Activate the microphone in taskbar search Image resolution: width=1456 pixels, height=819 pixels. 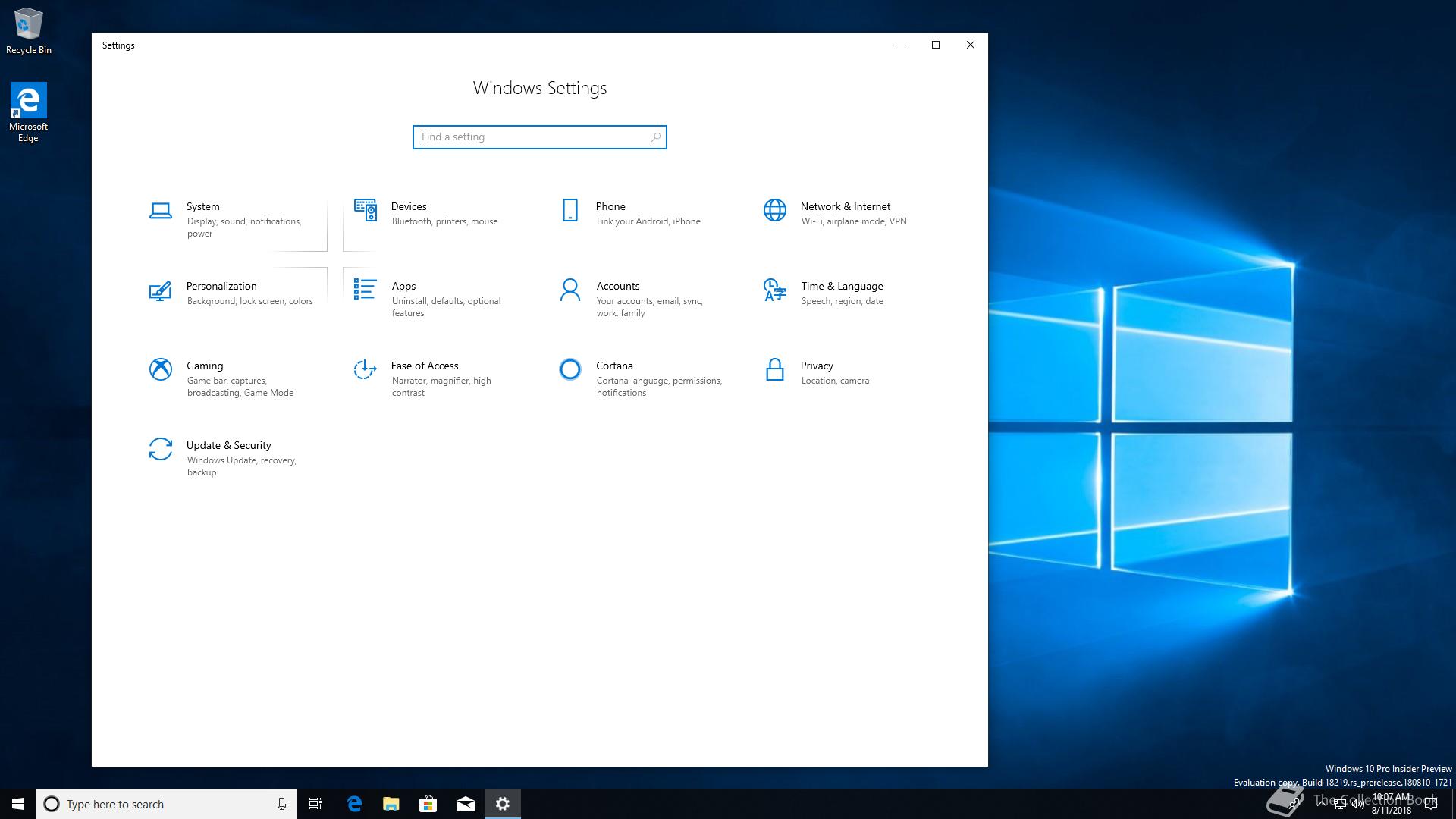[x=281, y=804]
